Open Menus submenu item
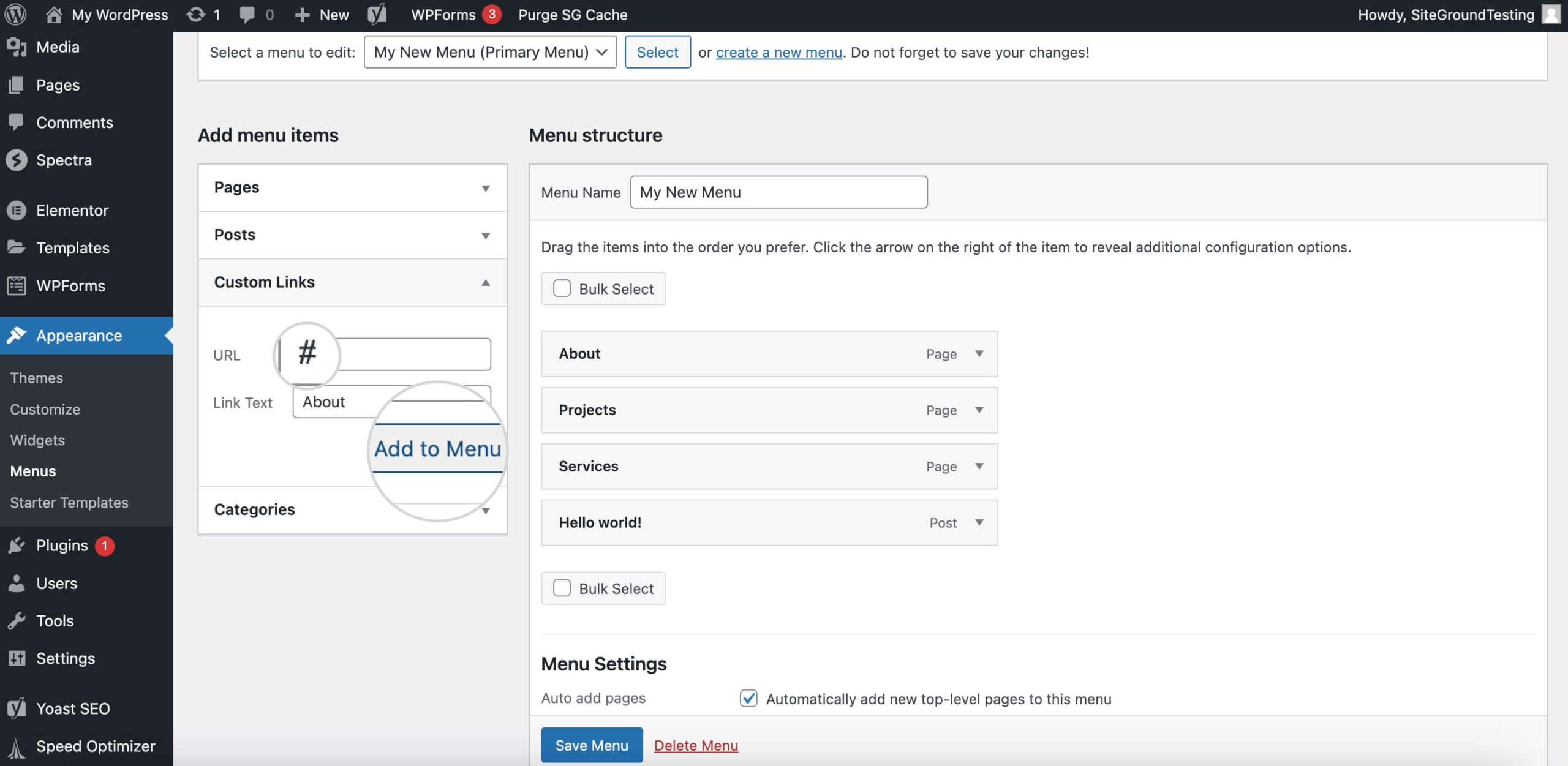The width and height of the screenshot is (1568, 766). tap(33, 471)
